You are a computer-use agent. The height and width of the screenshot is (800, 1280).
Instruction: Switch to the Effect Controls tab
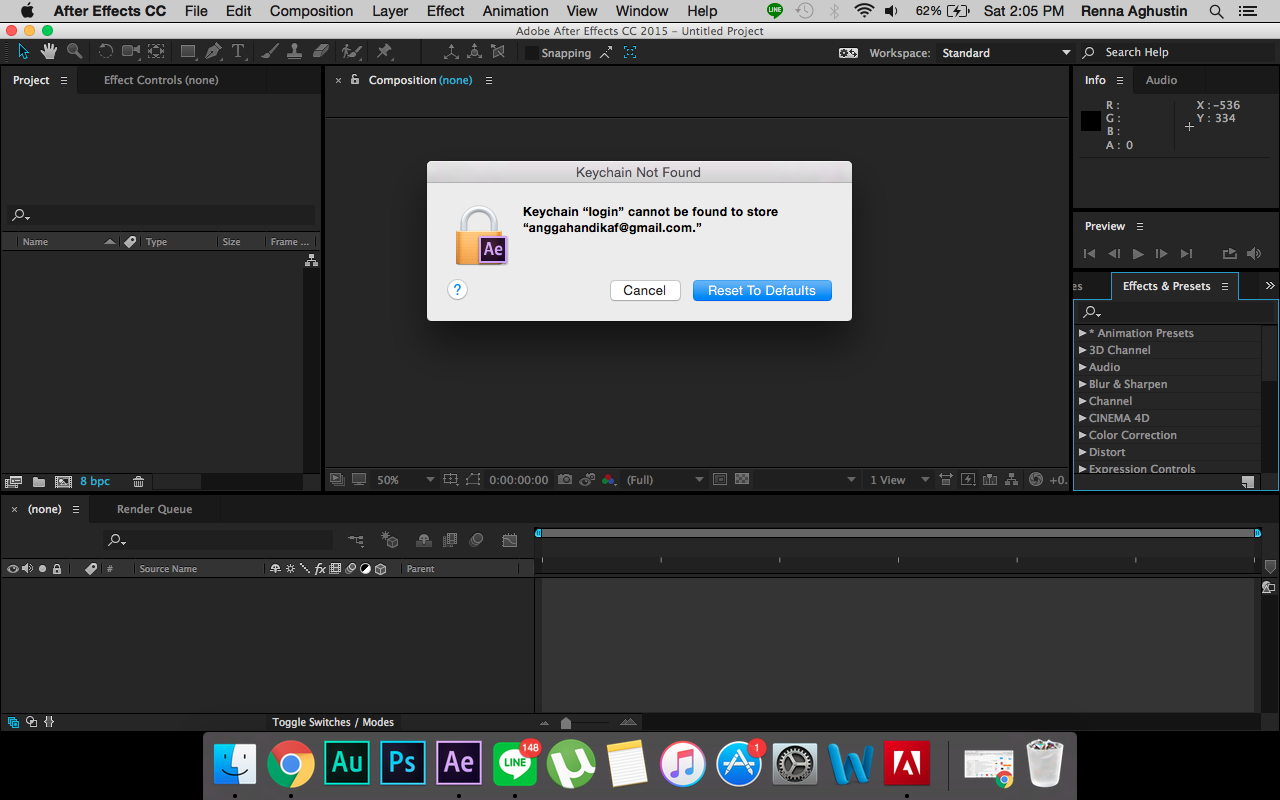[161, 80]
